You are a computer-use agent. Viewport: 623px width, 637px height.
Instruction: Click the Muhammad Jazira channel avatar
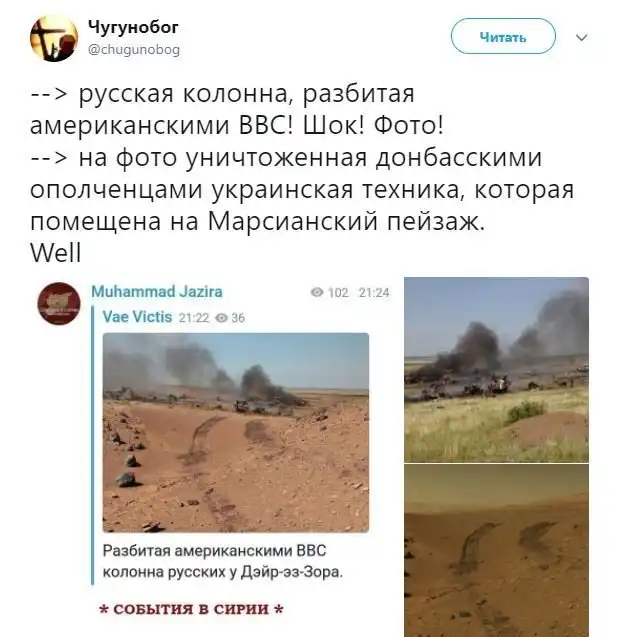(59, 303)
